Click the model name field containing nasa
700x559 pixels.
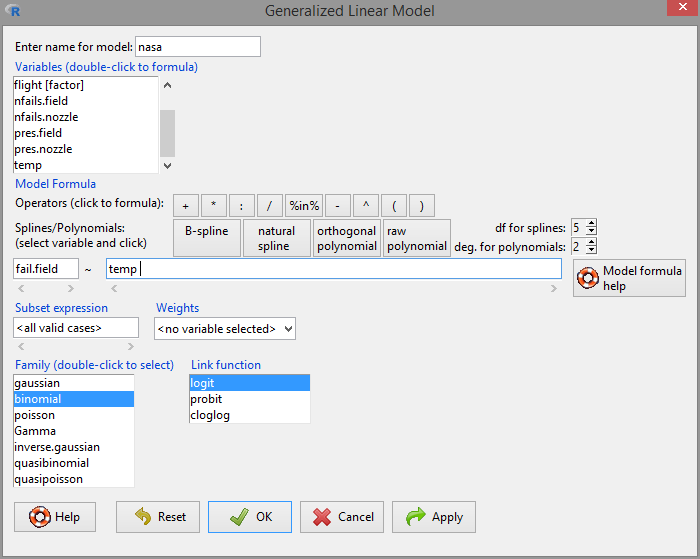click(x=198, y=46)
